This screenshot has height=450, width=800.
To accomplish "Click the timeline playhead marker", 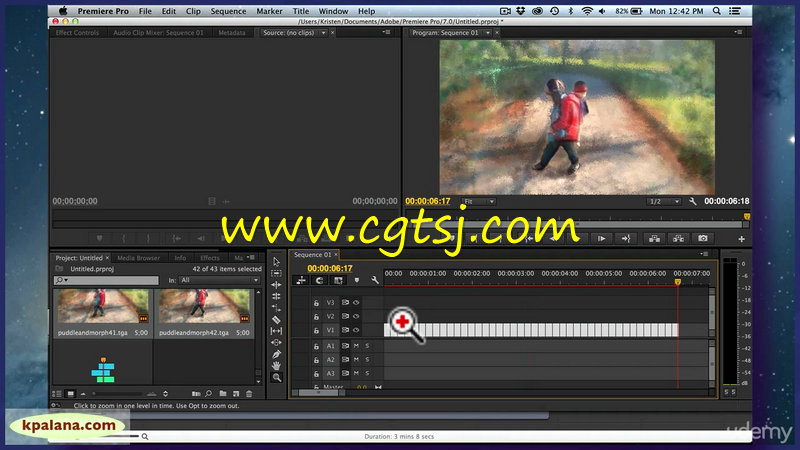I will pos(678,282).
